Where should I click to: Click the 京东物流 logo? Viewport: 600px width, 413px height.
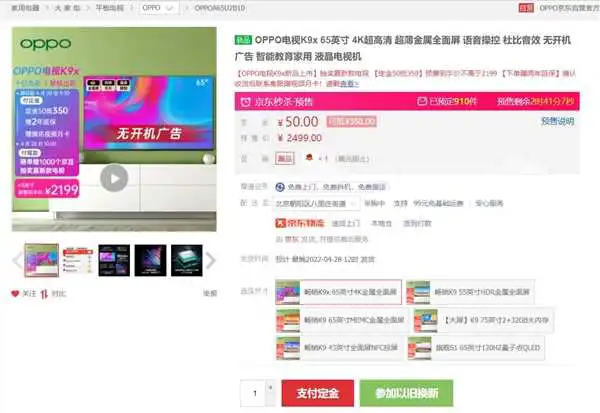pyautogui.click(x=300, y=223)
